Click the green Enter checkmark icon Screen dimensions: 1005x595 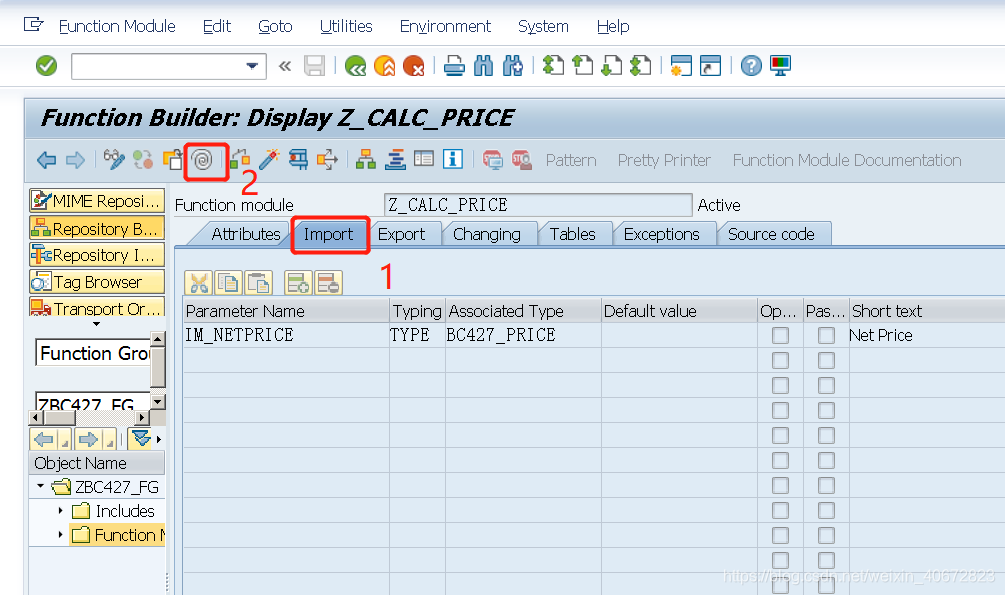pos(46,65)
